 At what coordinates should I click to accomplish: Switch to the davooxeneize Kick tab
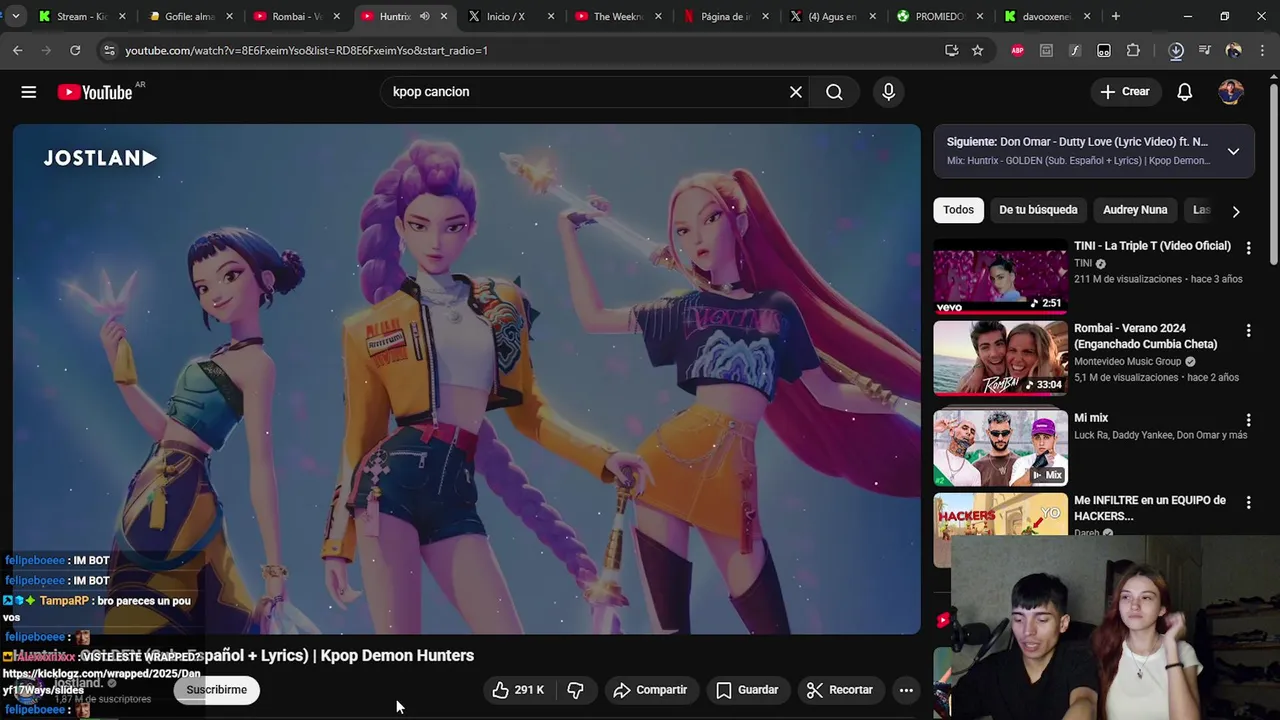pyautogui.click(x=1046, y=16)
